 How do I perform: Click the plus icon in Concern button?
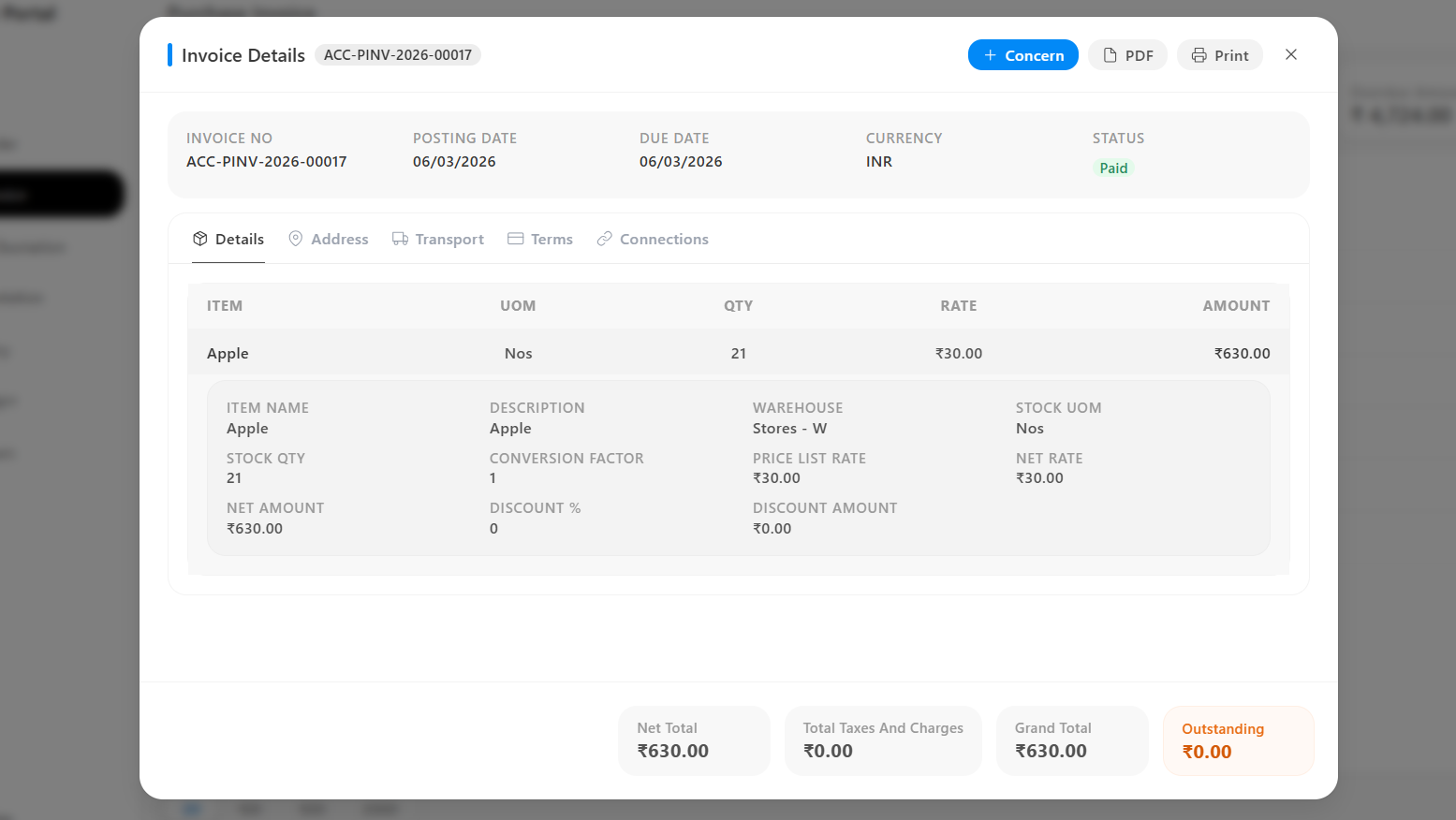(990, 55)
